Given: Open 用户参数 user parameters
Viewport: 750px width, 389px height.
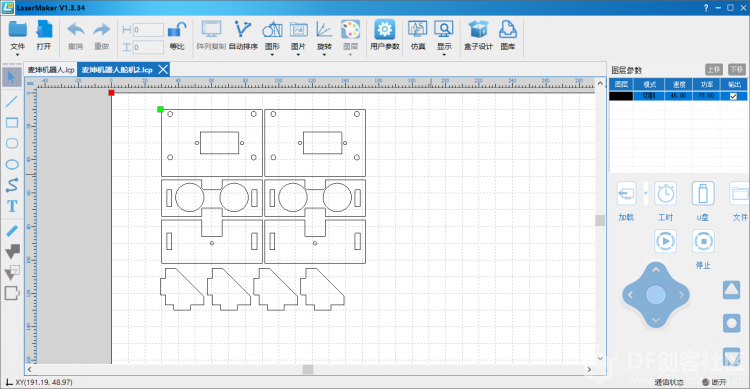Looking at the screenshot, I should coord(385,30).
